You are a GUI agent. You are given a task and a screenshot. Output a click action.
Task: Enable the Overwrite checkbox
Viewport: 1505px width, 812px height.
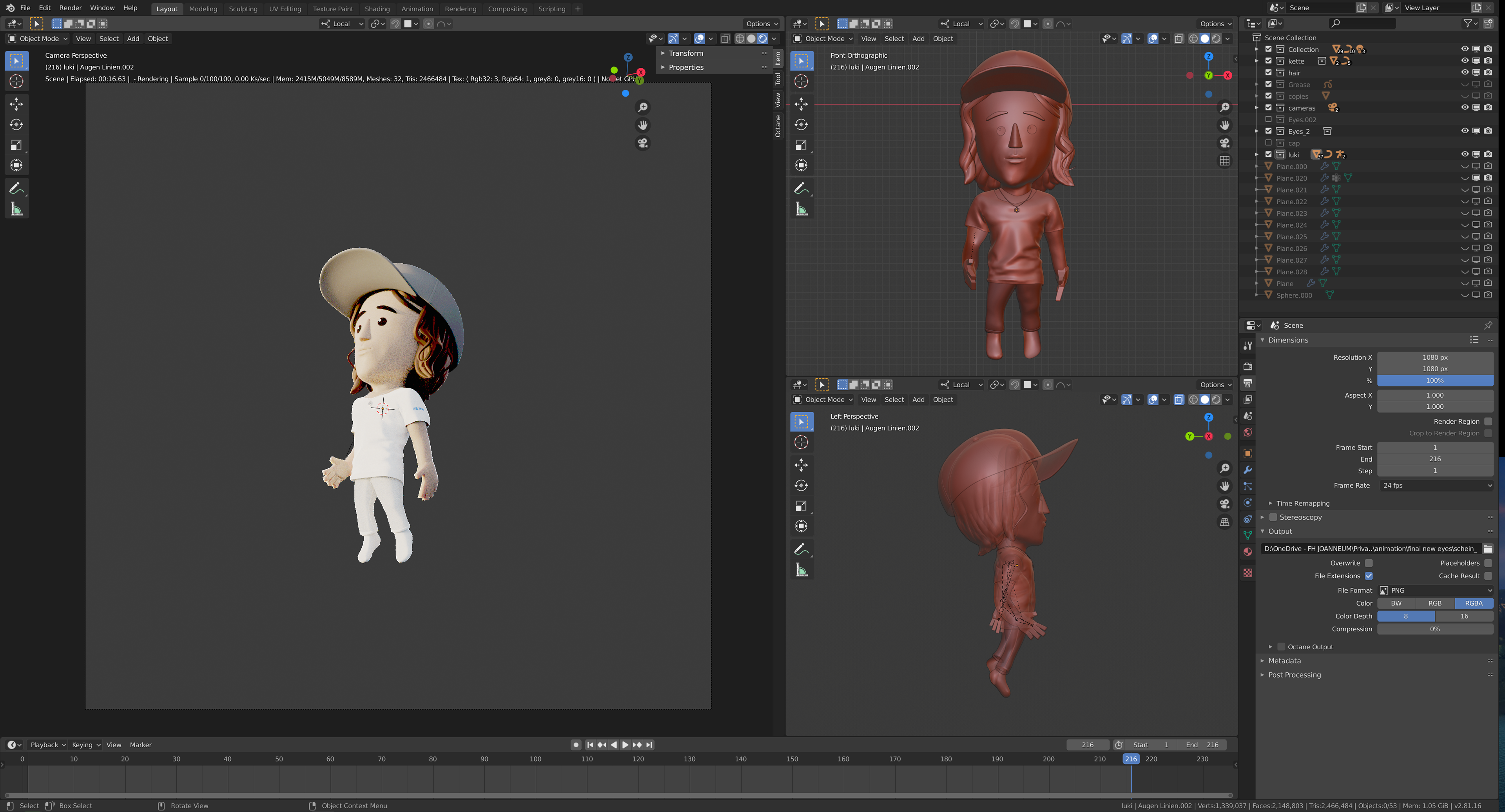tap(1368, 563)
